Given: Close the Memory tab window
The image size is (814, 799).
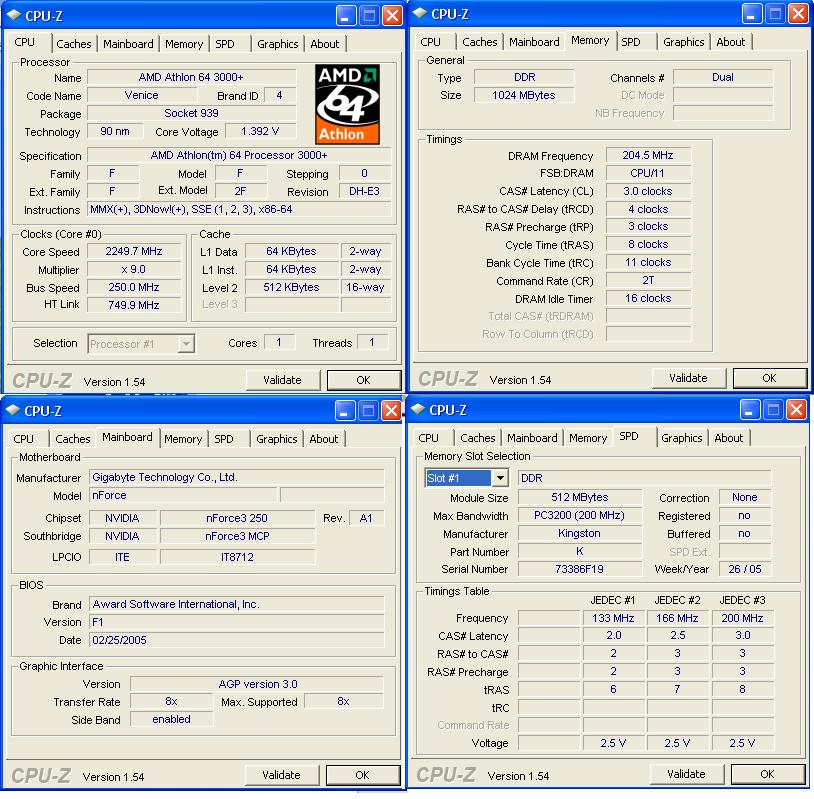Looking at the screenshot, I should 798,13.
